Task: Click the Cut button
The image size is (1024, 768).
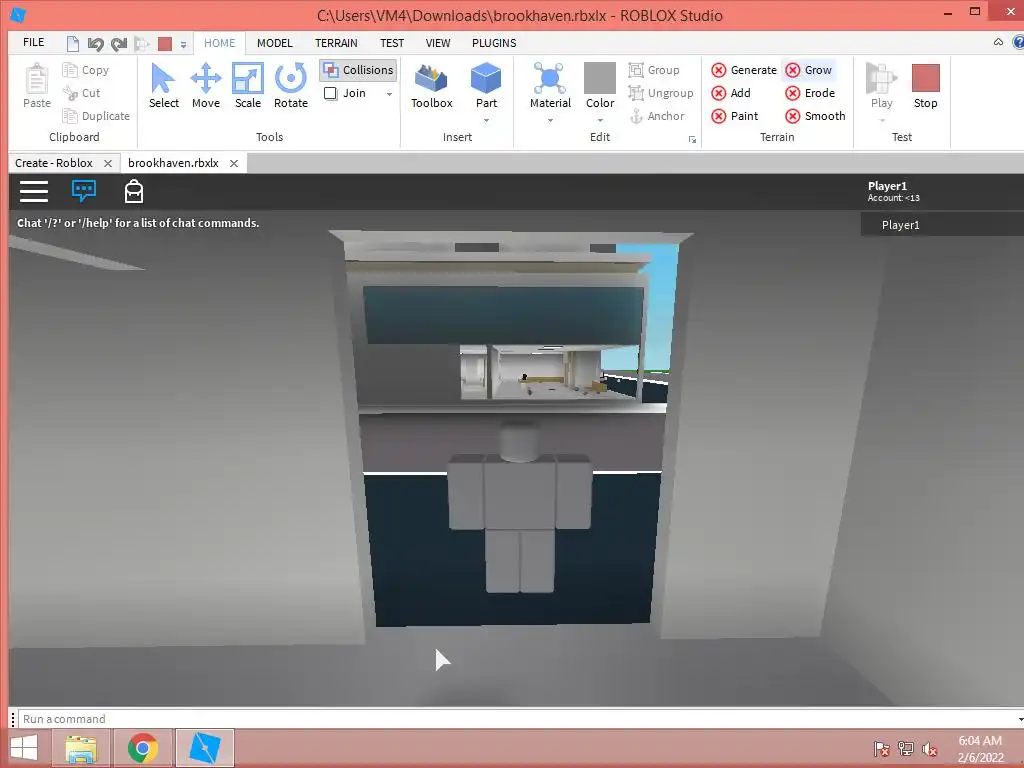Action: [x=82, y=93]
